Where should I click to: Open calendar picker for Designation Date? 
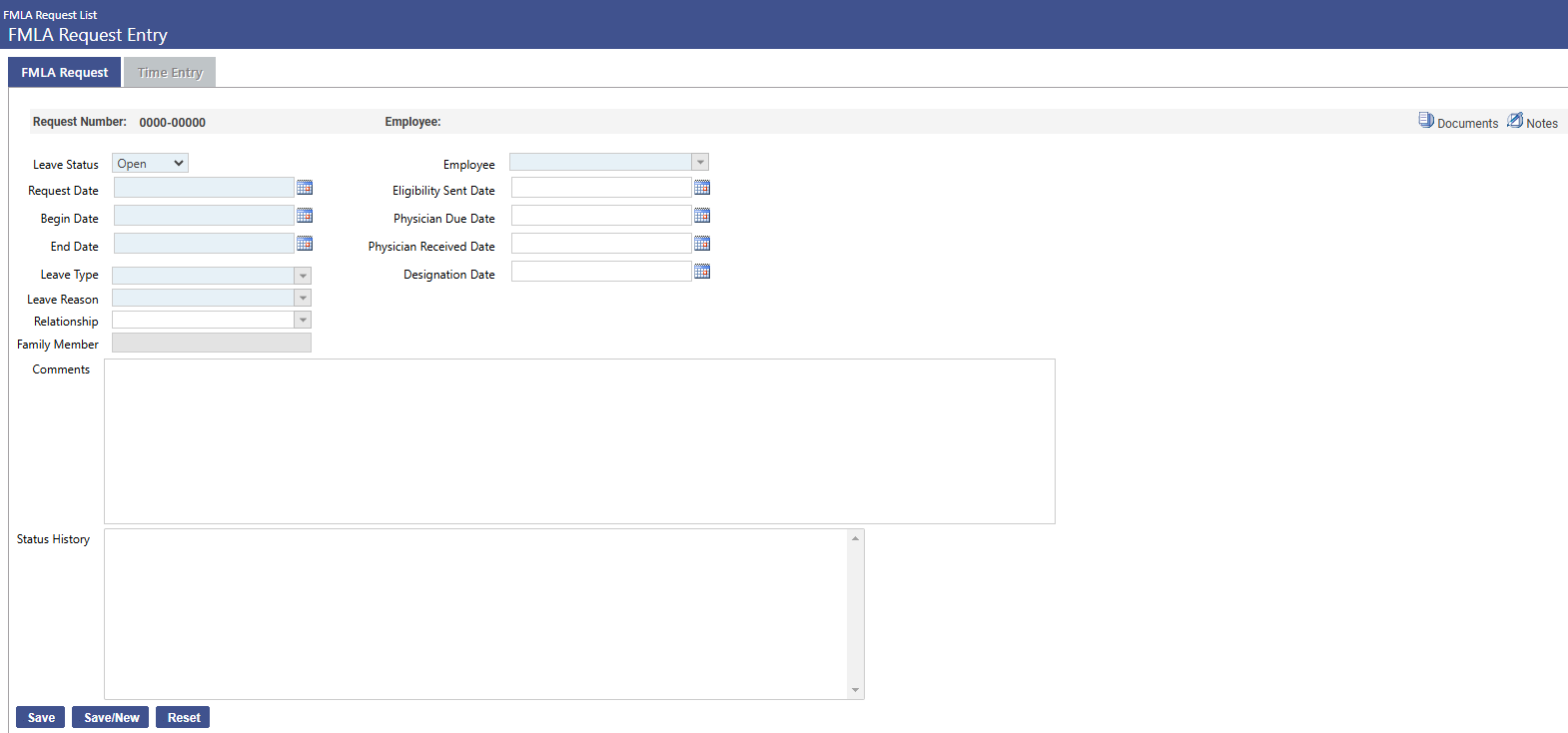pyautogui.click(x=702, y=272)
